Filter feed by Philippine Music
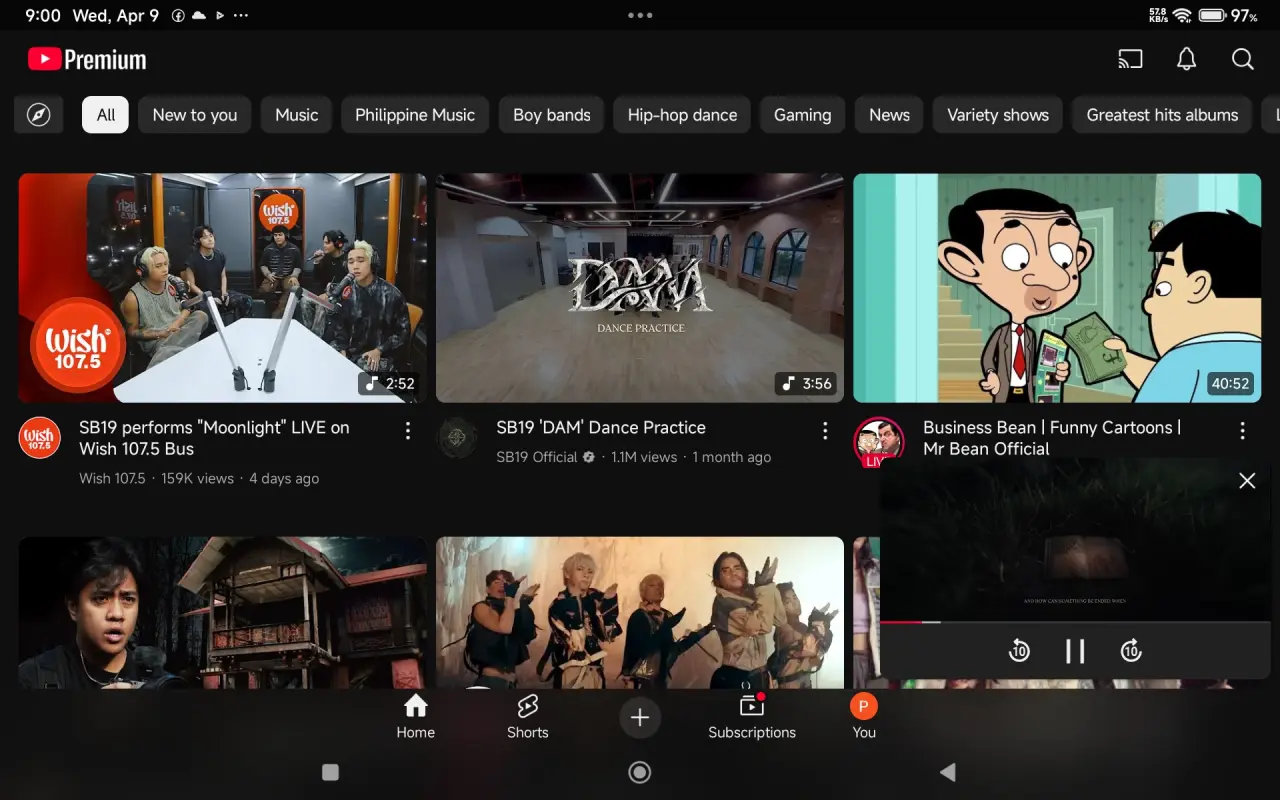 (415, 115)
